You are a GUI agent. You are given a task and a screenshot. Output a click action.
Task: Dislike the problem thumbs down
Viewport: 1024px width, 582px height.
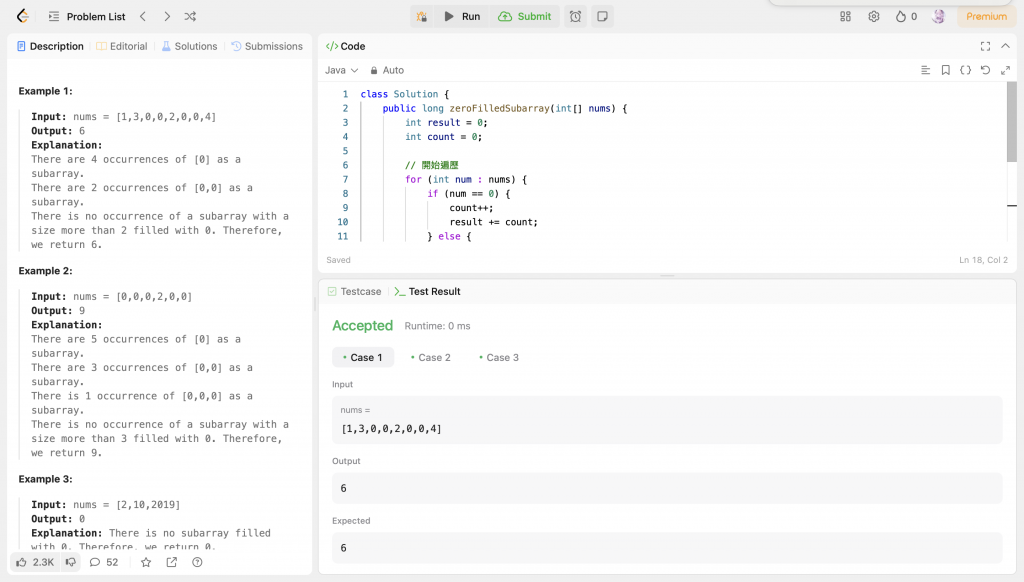click(x=71, y=562)
